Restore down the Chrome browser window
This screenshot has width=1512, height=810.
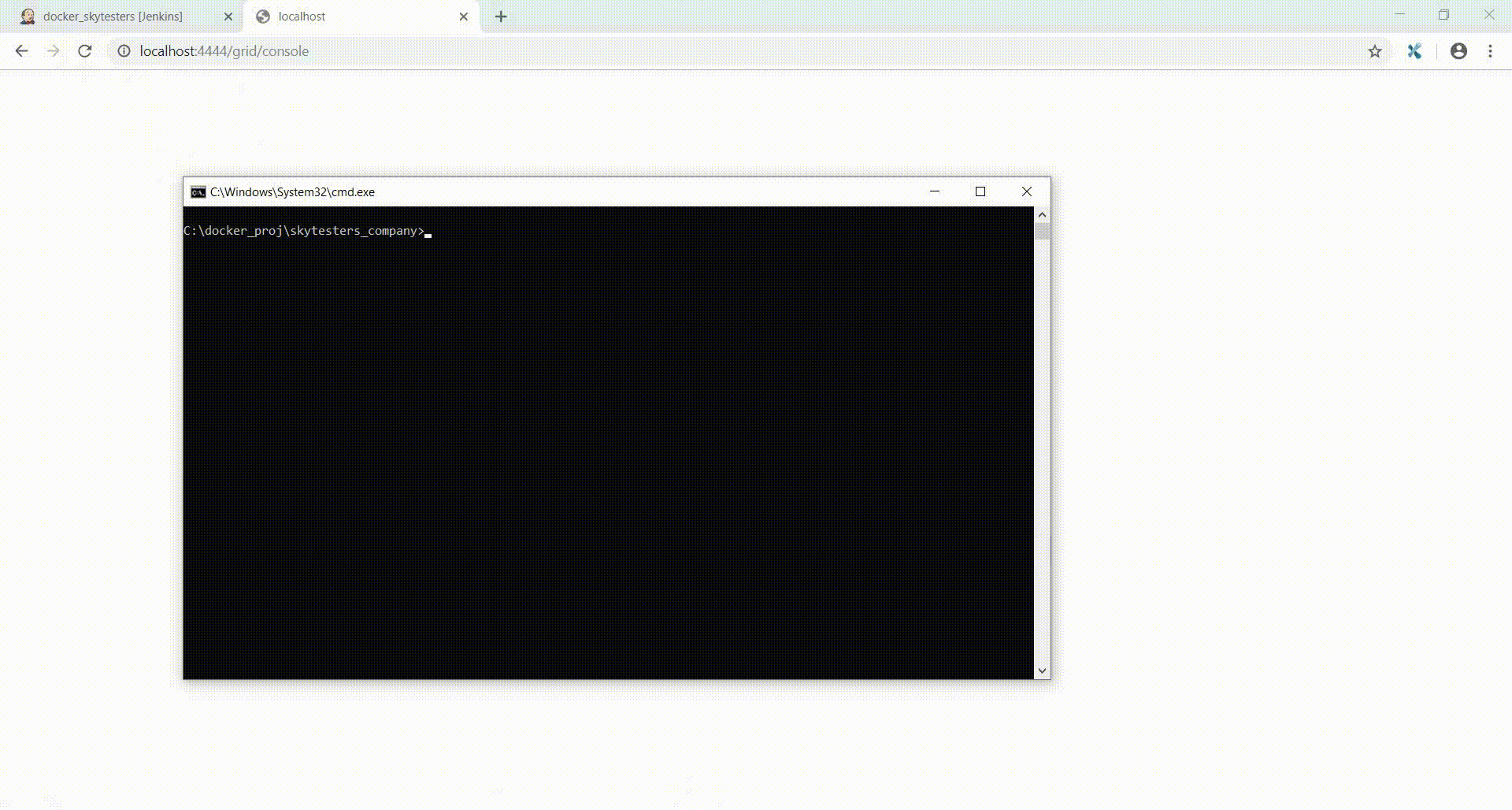1443,14
